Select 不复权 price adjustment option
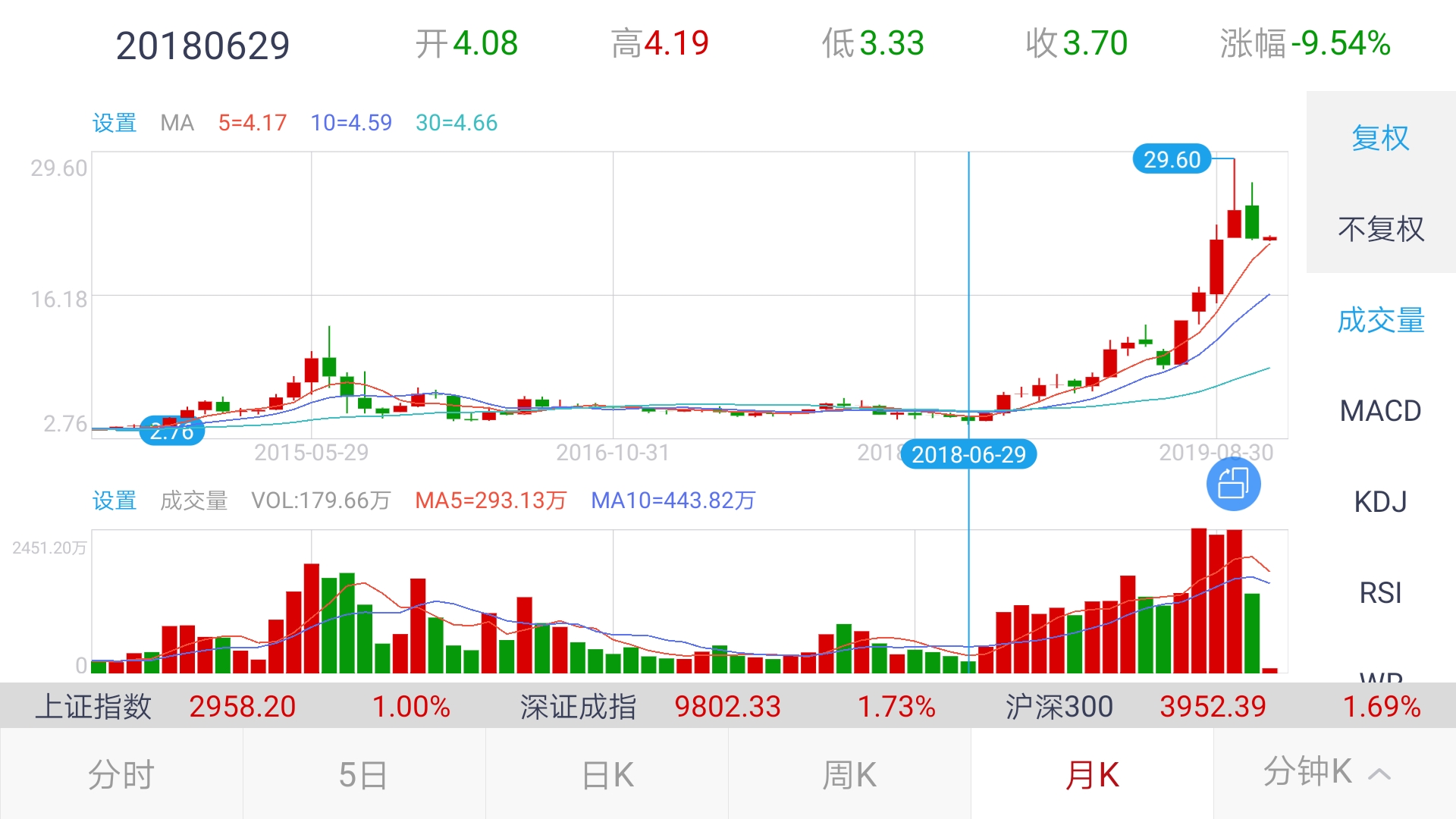This screenshot has width=1456, height=819. pyautogui.click(x=1380, y=228)
